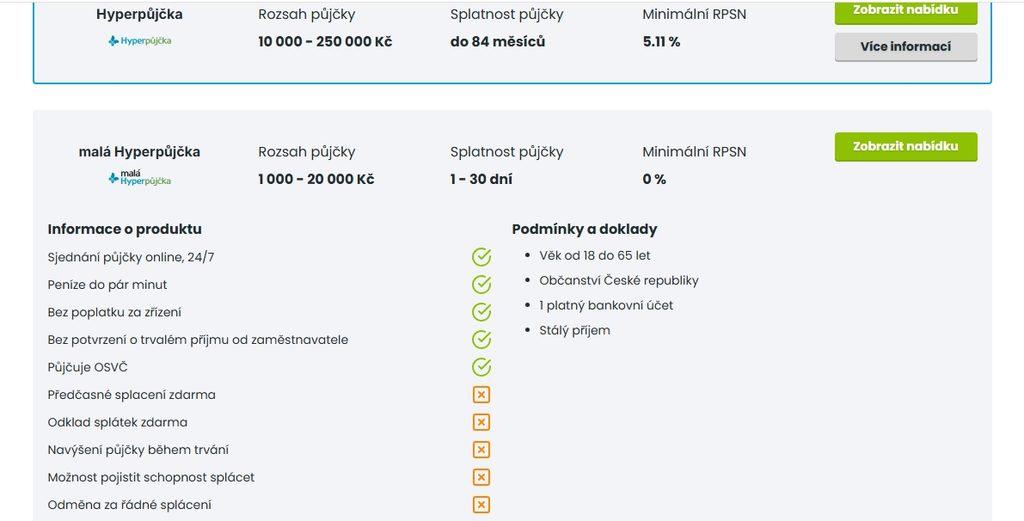
Task: Click orange cross beside Předčasné splacení zdarma
Action: (x=481, y=395)
